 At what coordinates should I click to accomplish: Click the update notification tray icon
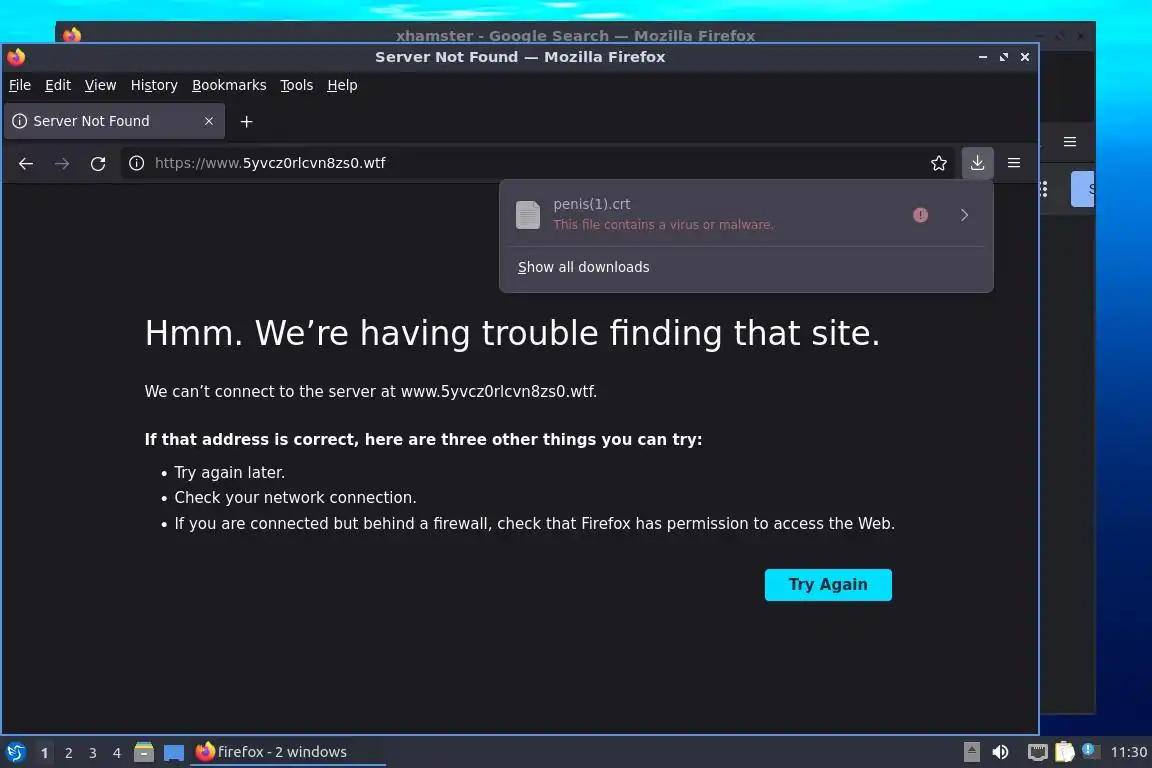1090,751
